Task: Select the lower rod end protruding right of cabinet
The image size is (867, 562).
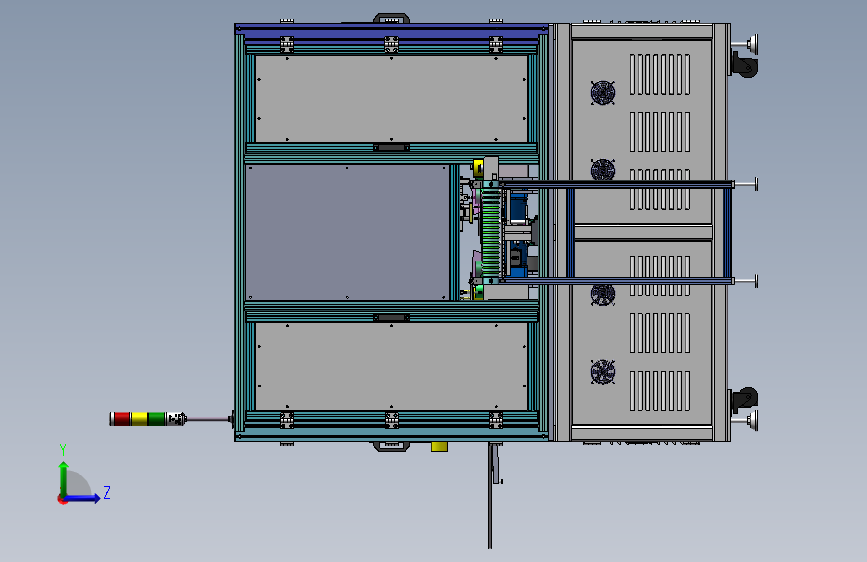Action: (x=745, y=282)
